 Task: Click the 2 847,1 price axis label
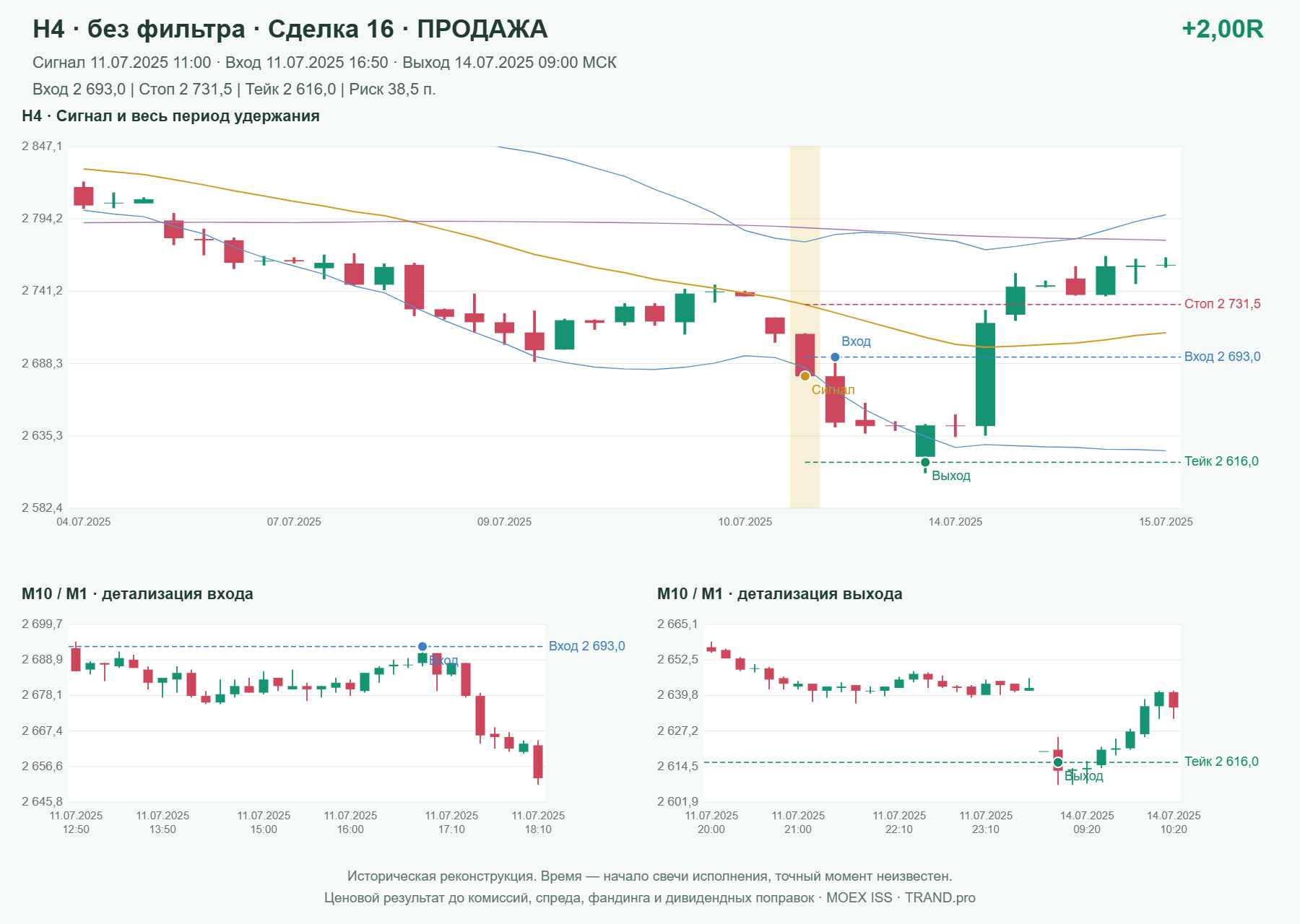42,147
